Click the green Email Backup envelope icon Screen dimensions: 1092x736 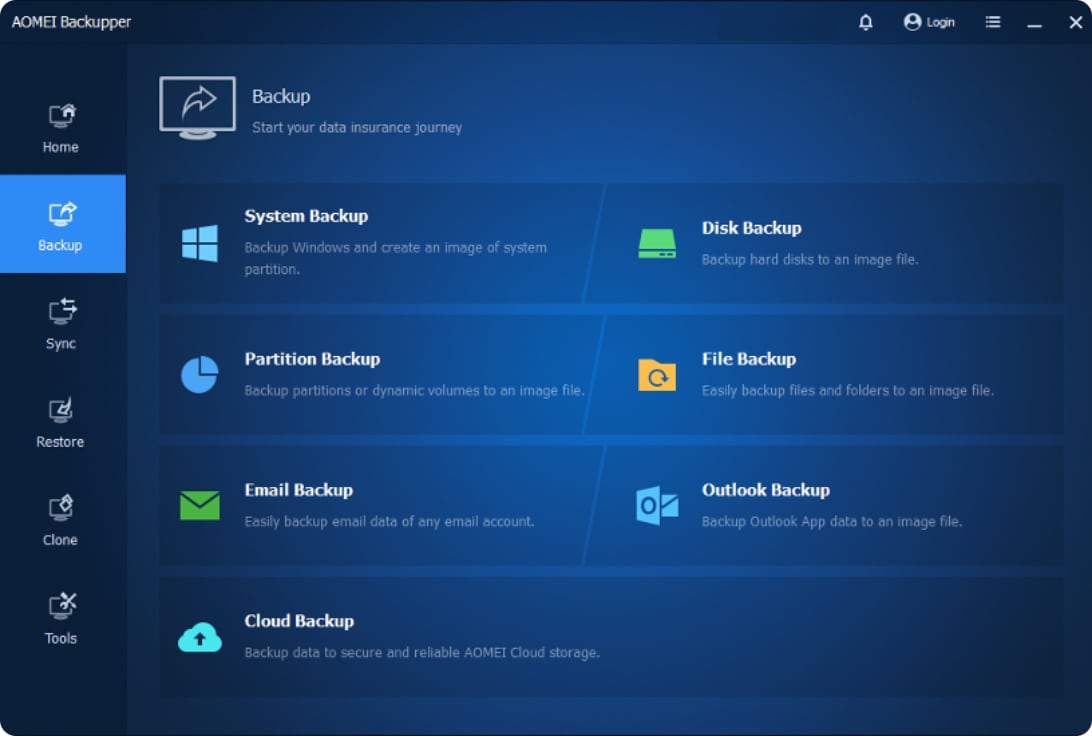[x=200, y=506]
